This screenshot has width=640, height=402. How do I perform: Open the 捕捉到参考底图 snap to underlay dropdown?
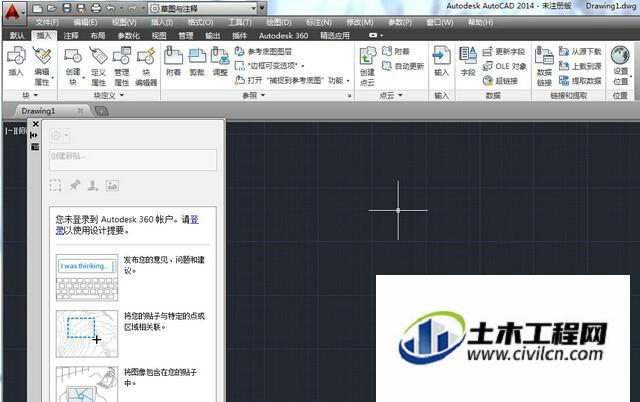[293, 80]
